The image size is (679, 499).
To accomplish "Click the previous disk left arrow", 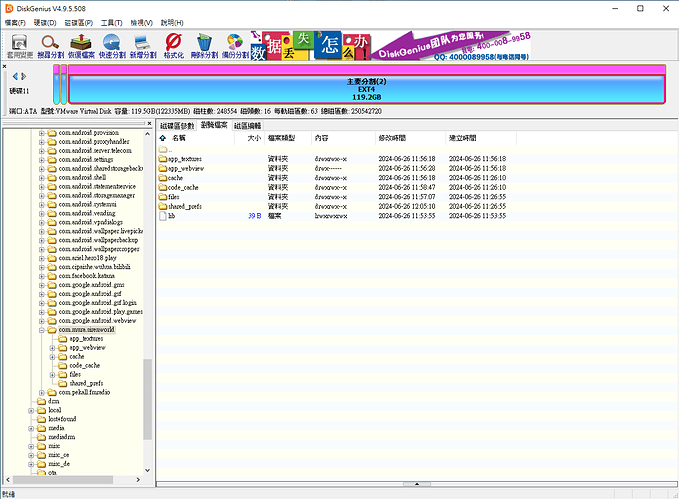I will [14, 77].
